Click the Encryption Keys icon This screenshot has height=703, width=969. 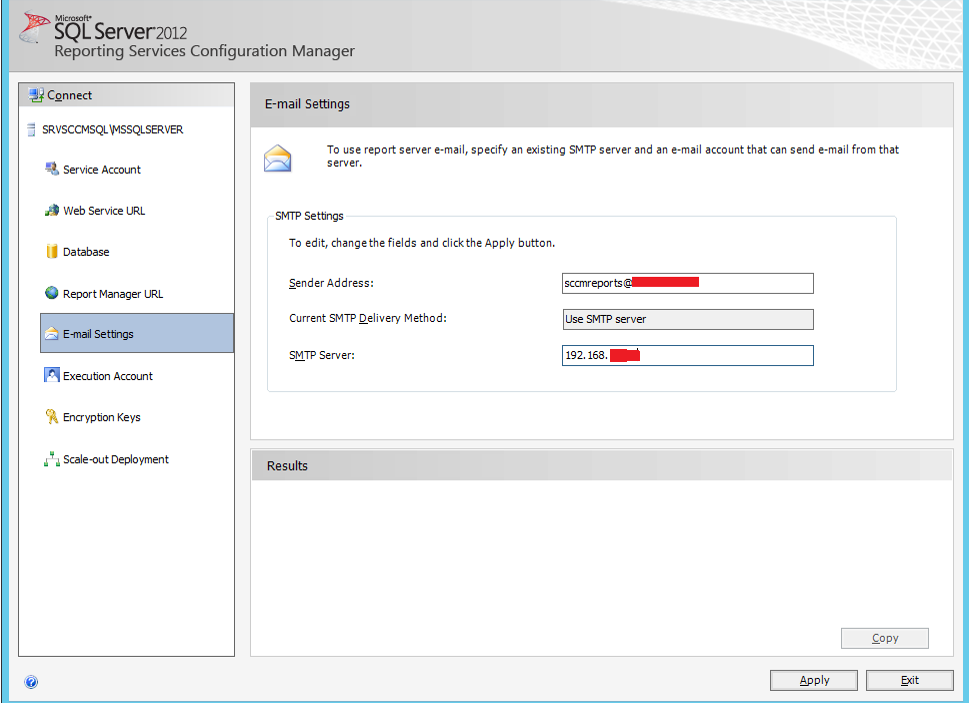tap(52, 417)
